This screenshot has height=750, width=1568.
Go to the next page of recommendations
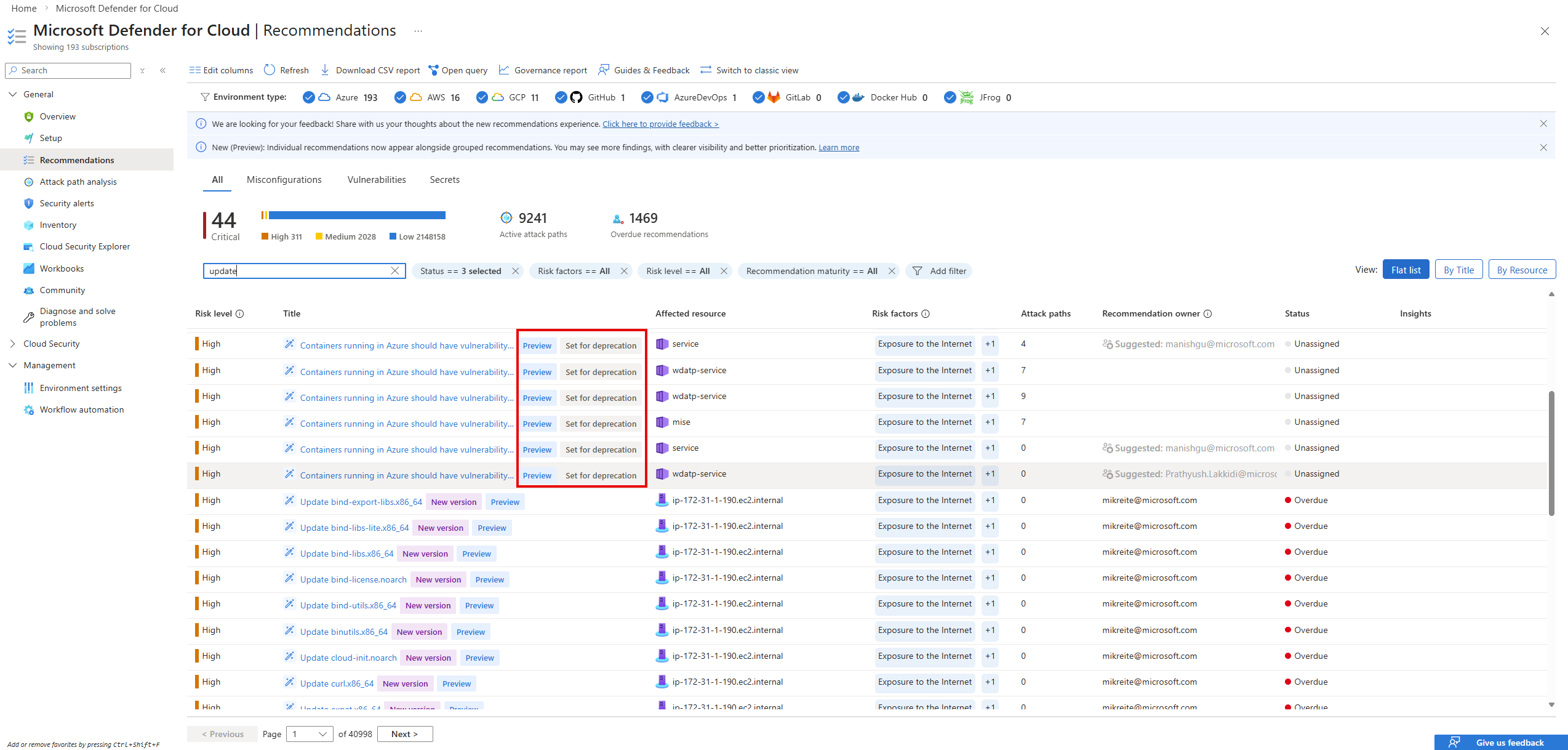pyautogui.click(x=404, y=734)
